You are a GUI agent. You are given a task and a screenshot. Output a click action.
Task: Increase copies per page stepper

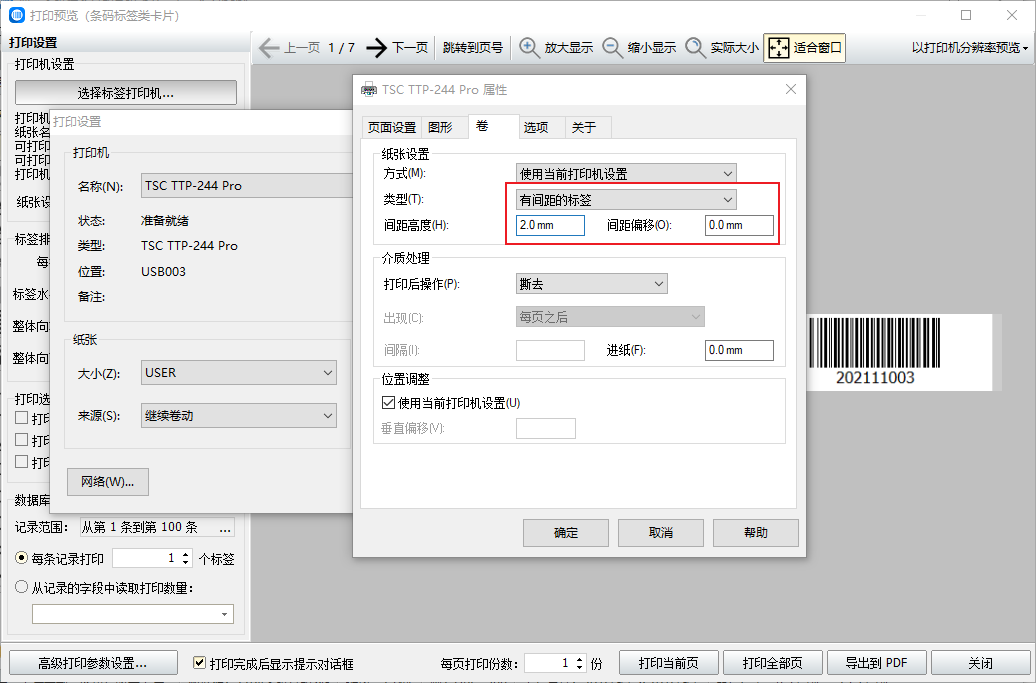click(579, 659)
